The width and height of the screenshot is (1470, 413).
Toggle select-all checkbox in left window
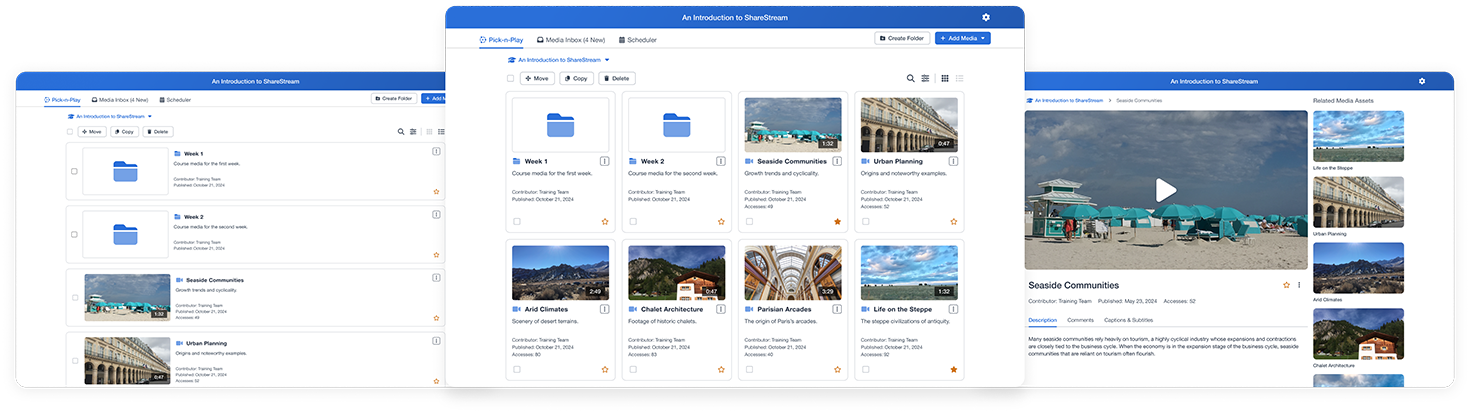tap(70, 131)
